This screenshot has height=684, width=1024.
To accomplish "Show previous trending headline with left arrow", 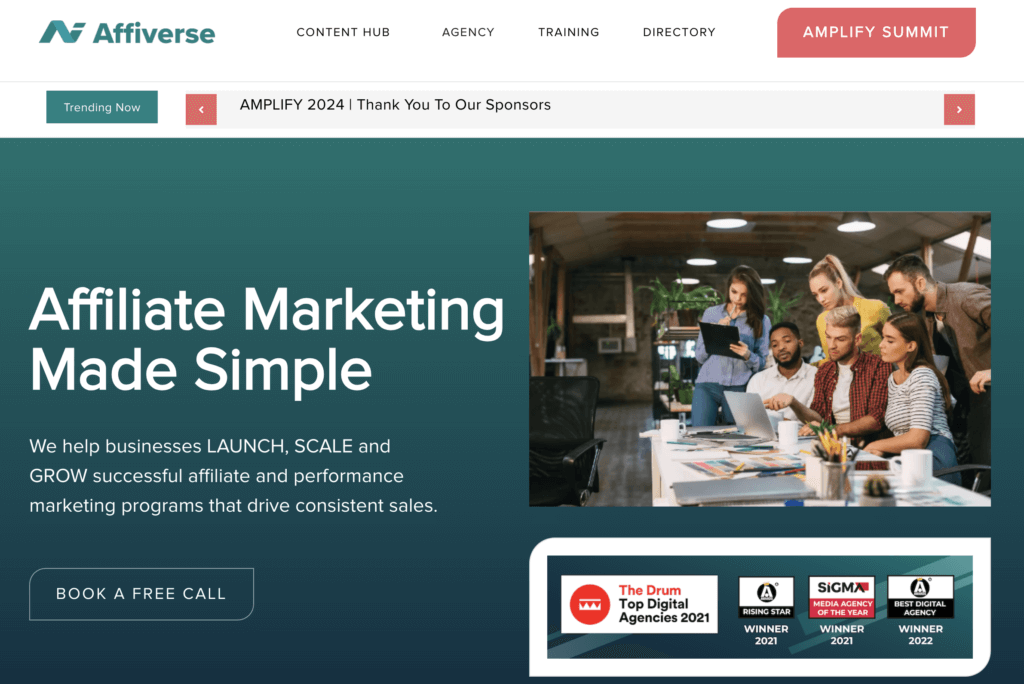I will click(x=201, y=109).
